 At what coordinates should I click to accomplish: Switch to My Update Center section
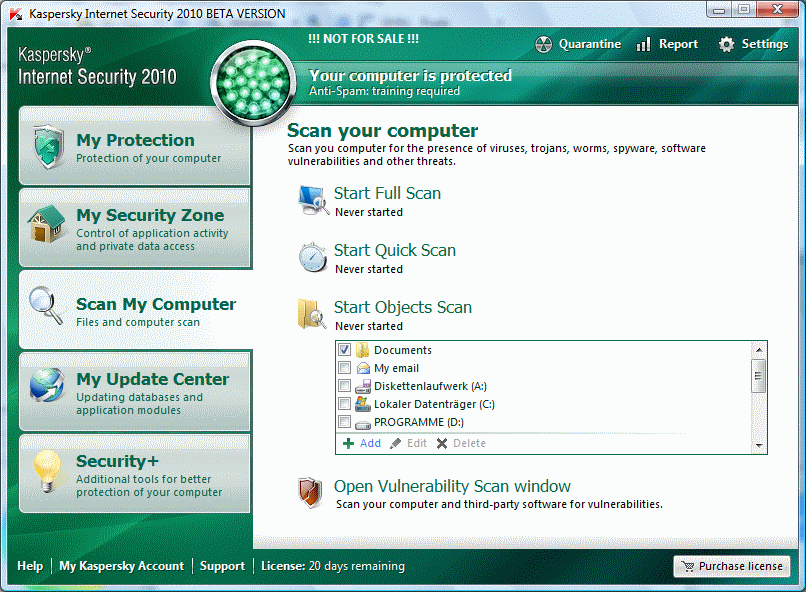click(x=135, y=392)
